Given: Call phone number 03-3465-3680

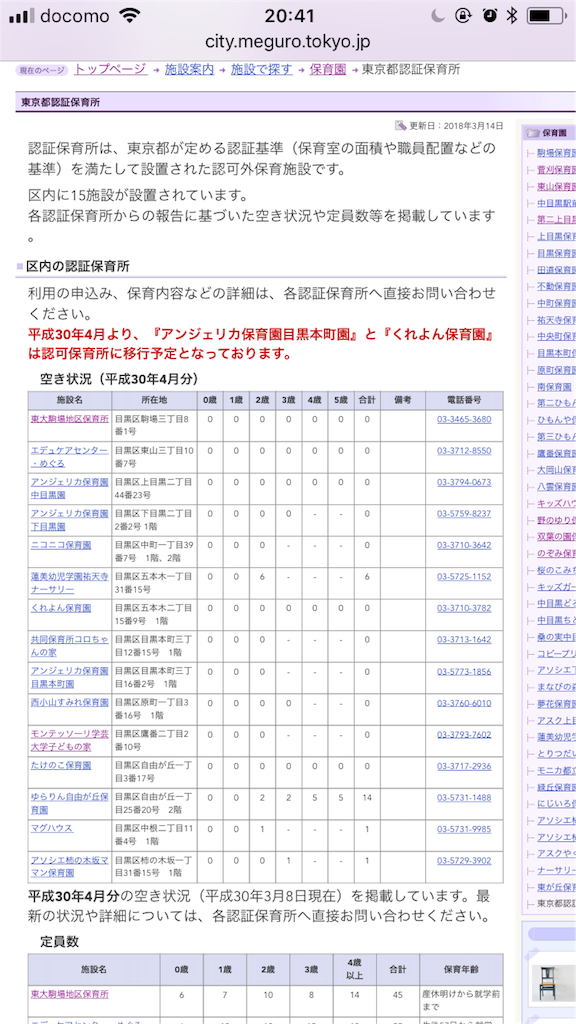Looking at the screenshot, I should point(464,419).
